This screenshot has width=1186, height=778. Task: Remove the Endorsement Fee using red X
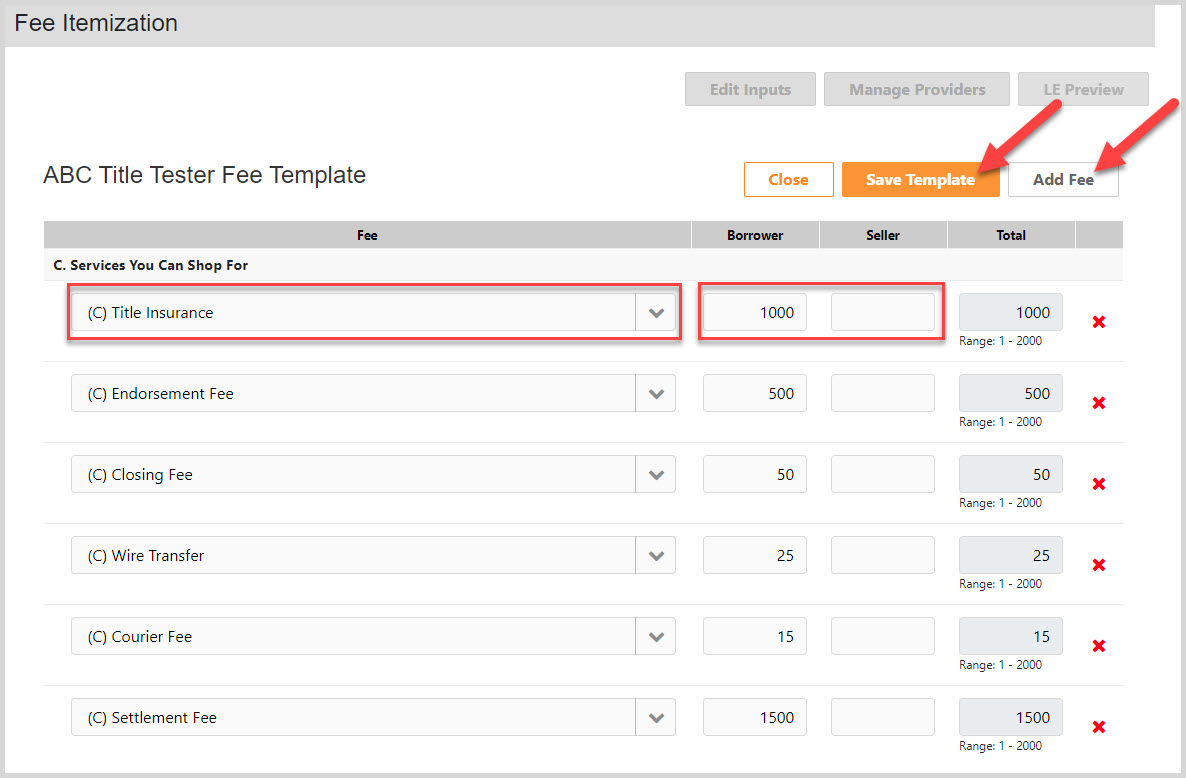[1097, 403]
